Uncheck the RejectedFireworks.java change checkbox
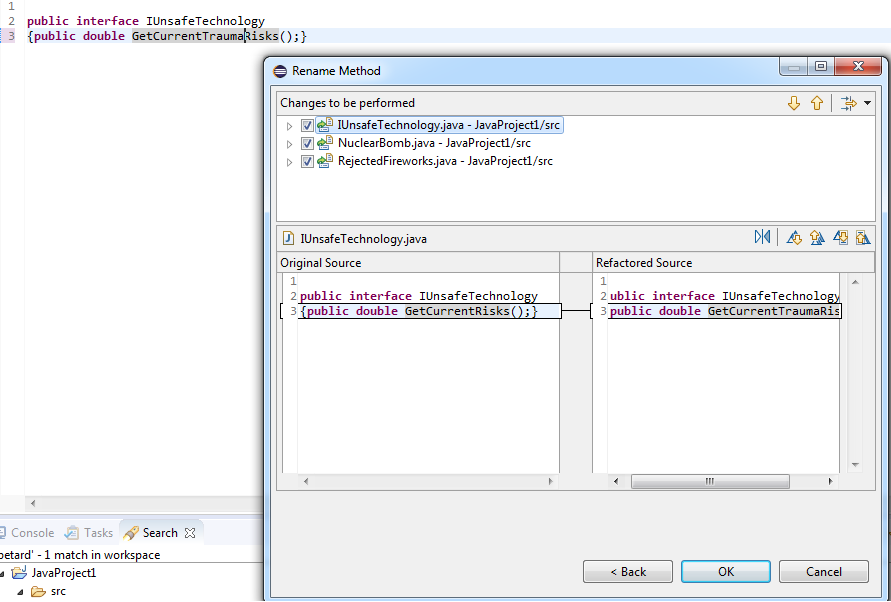Image resolution: width=891 pixels, height=602 pixels. [307, 162]
